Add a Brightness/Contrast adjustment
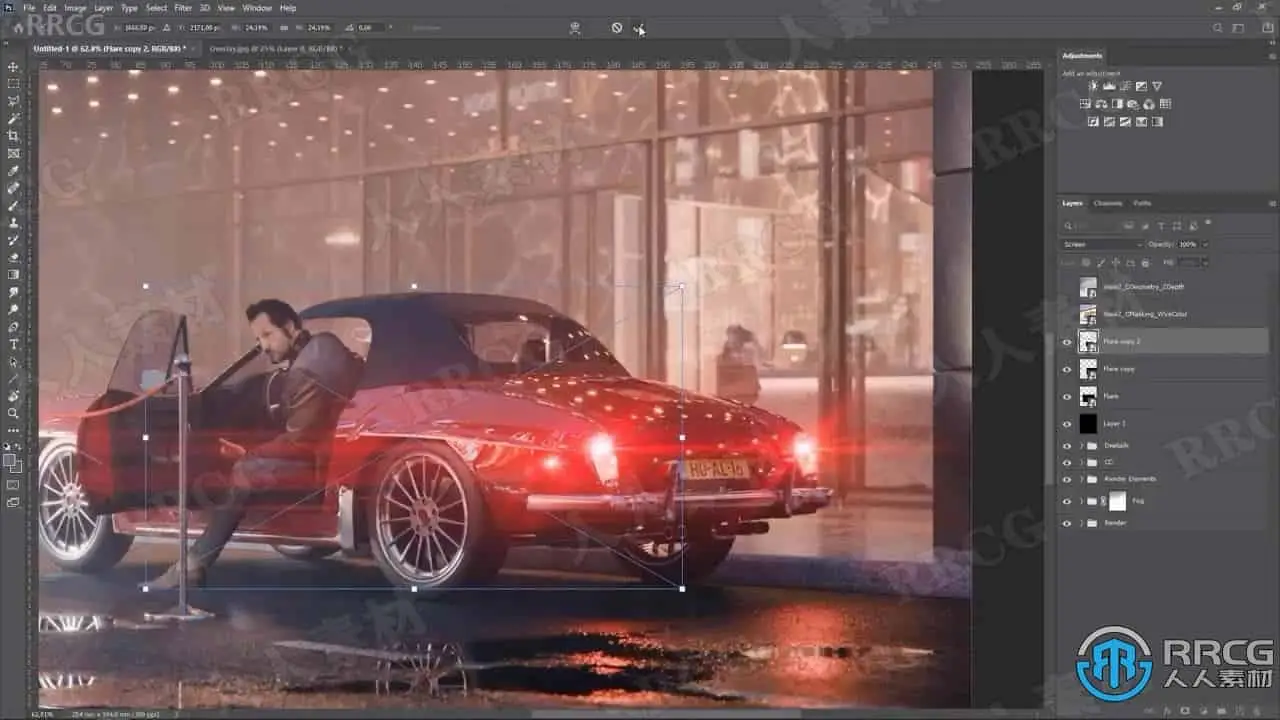Screen dimensions: 1280x720 click(x=1094, y=87)
